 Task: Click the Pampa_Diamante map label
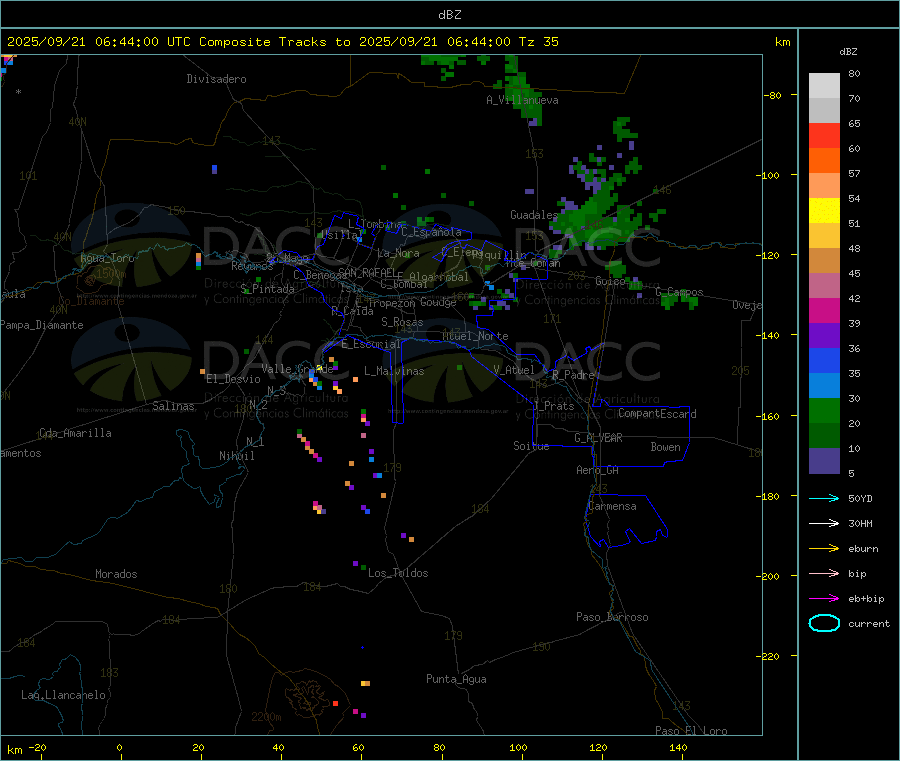(x=42, y=325)
